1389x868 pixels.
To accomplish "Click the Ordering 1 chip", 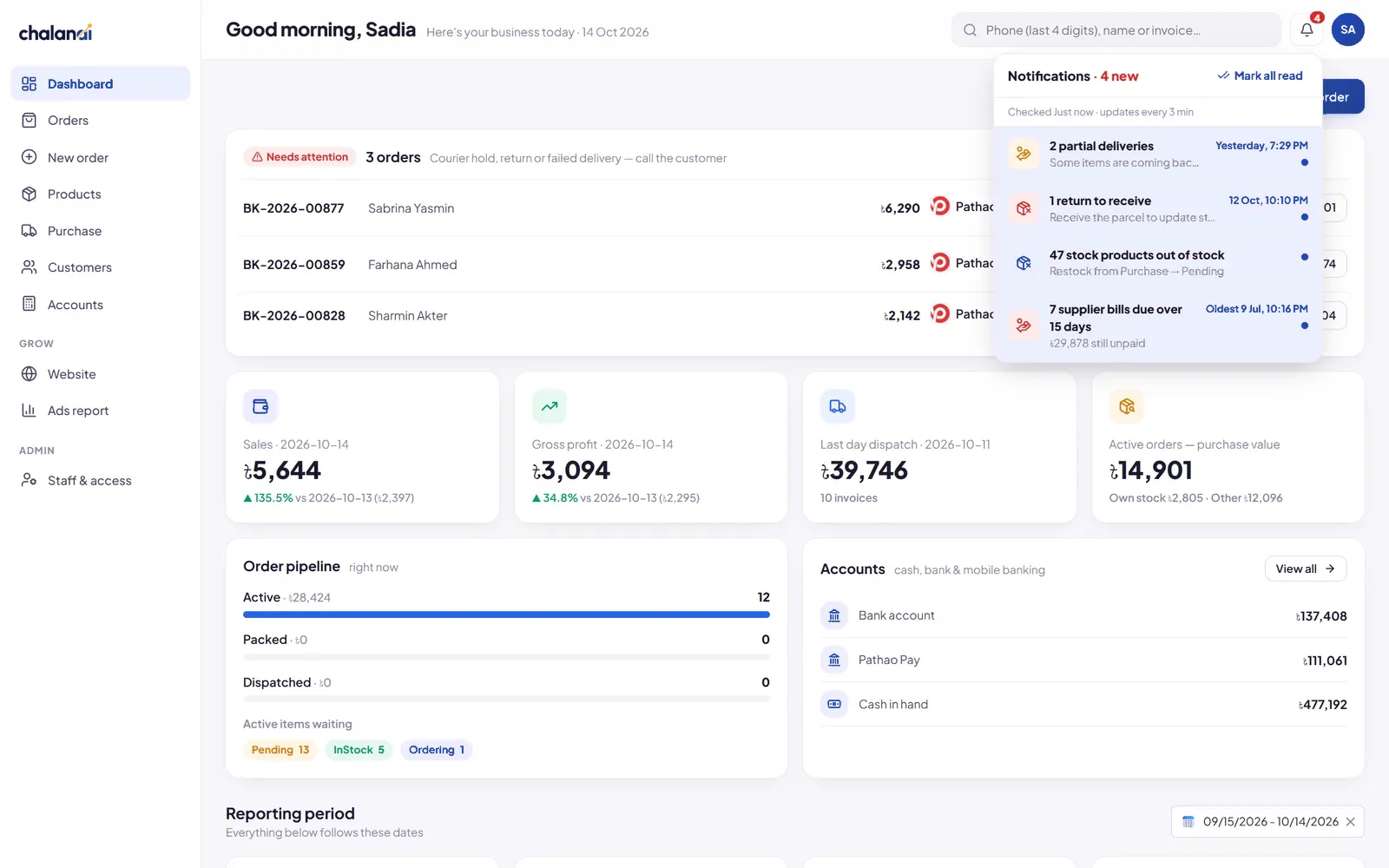I will pos(437,750).
